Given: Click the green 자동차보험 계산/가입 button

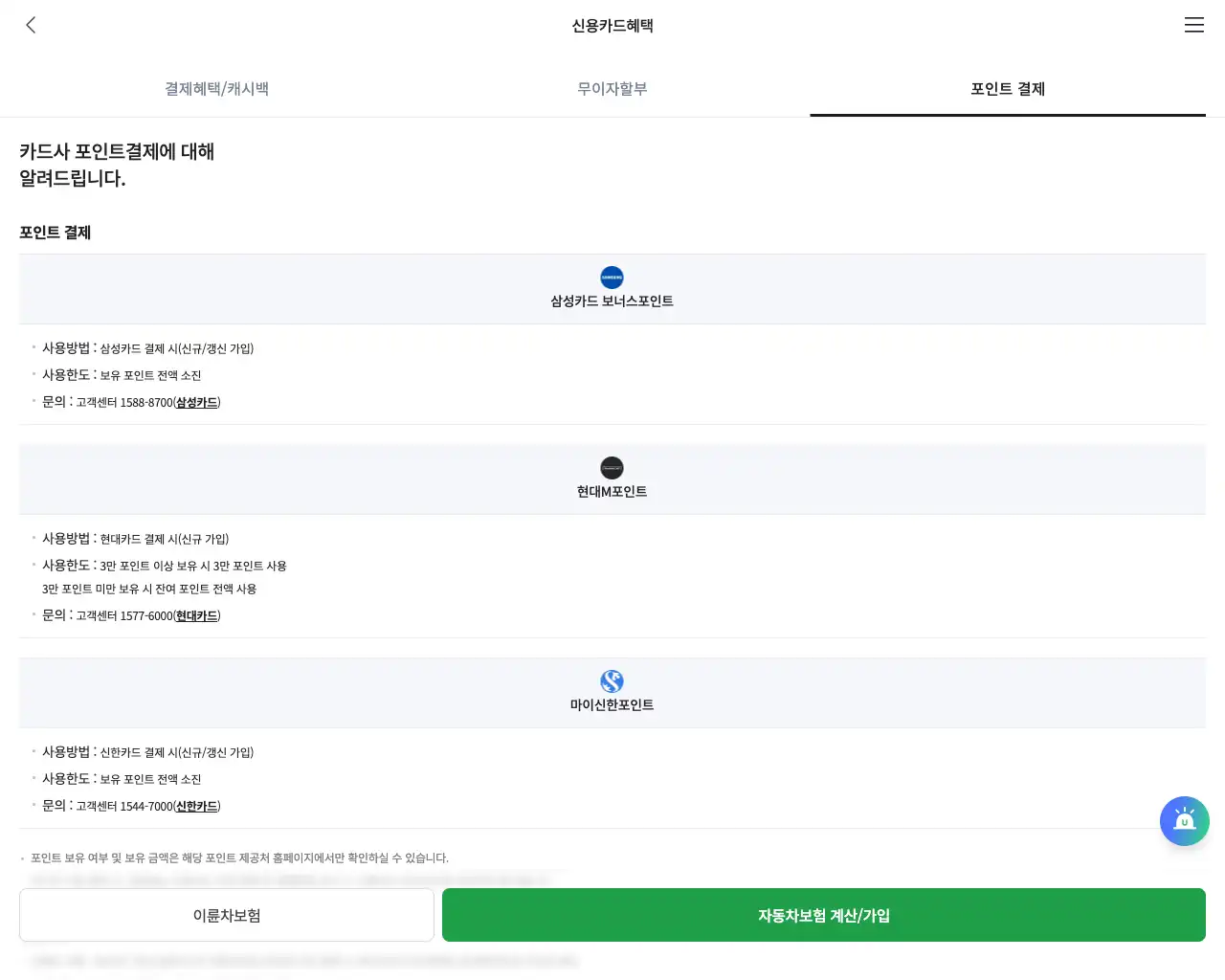Looking at the screenshot, I should 823,915.
